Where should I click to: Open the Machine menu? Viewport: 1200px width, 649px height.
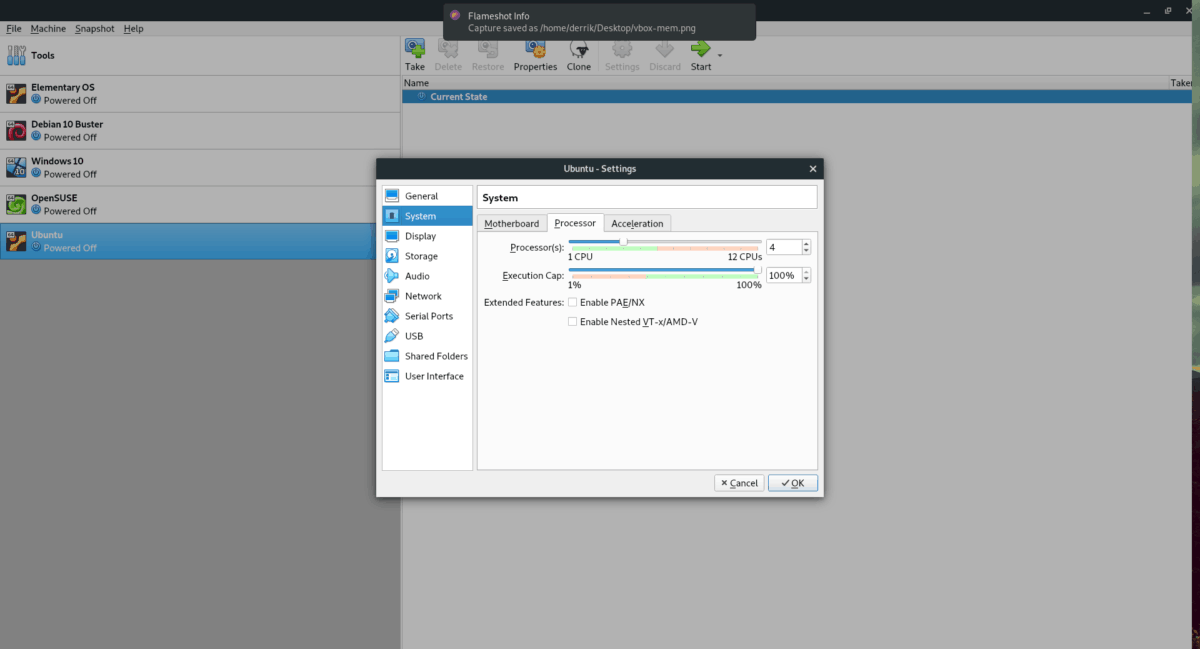tap(48, 29)
